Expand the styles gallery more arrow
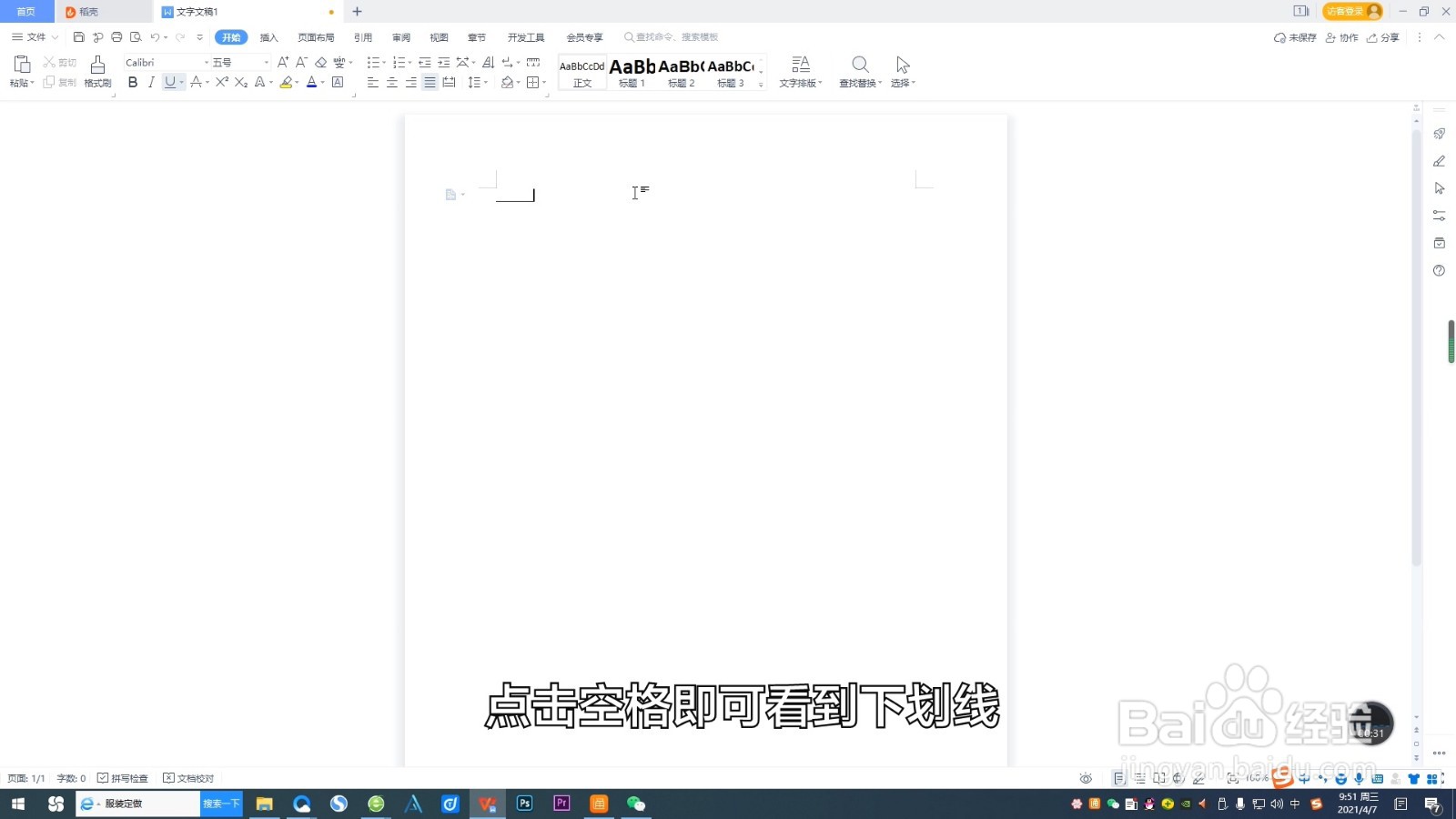 761,85
